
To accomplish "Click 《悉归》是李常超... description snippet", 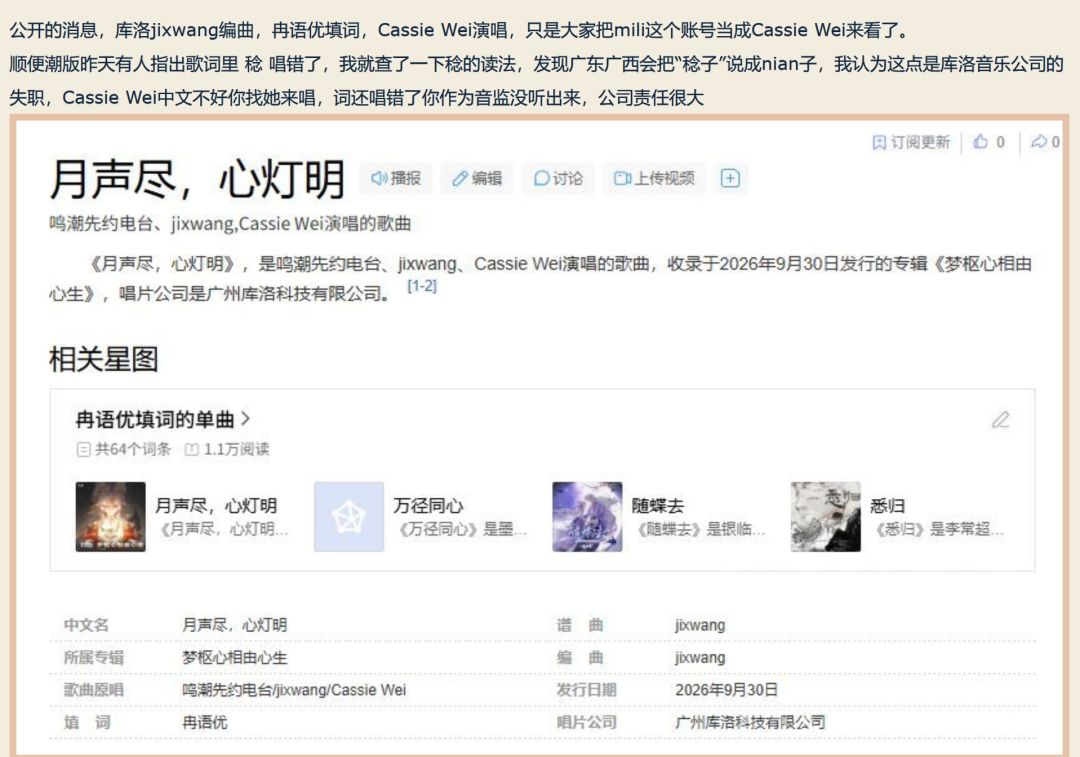I will click(x=937, y=529).
